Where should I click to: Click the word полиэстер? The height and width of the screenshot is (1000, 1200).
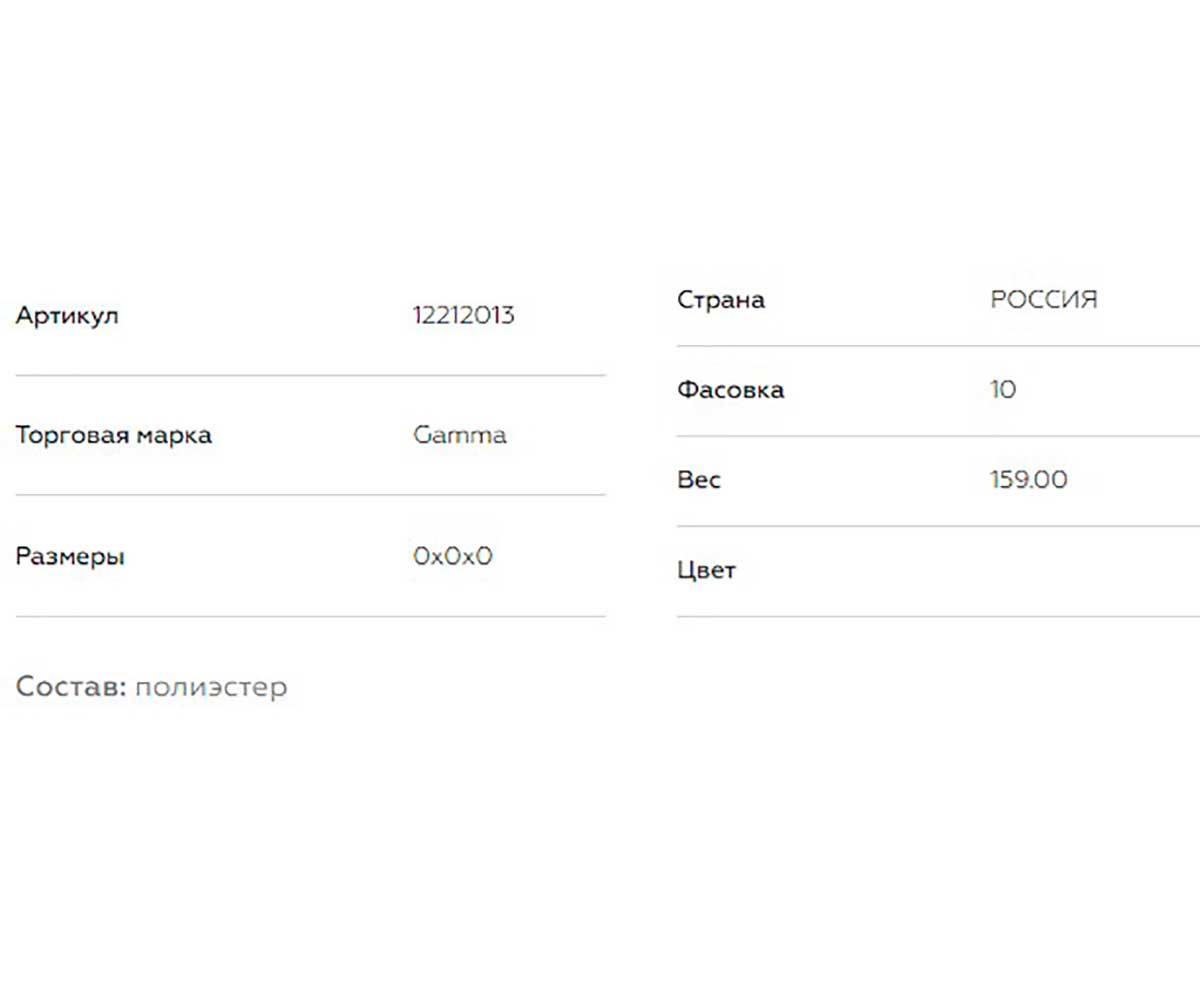[x=211, y=688]
